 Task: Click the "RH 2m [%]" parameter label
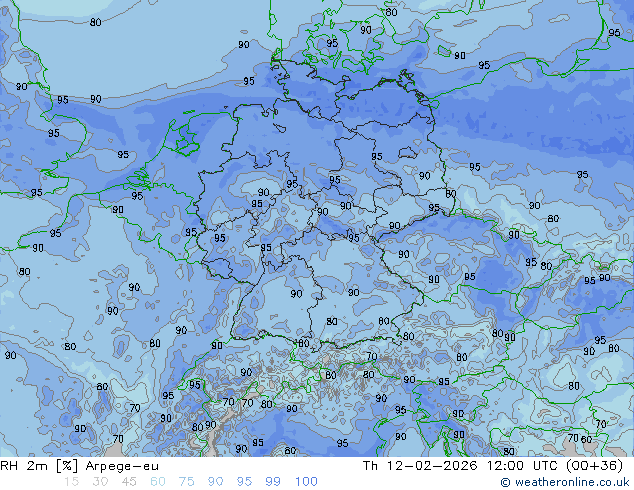[x=39, y=466]
